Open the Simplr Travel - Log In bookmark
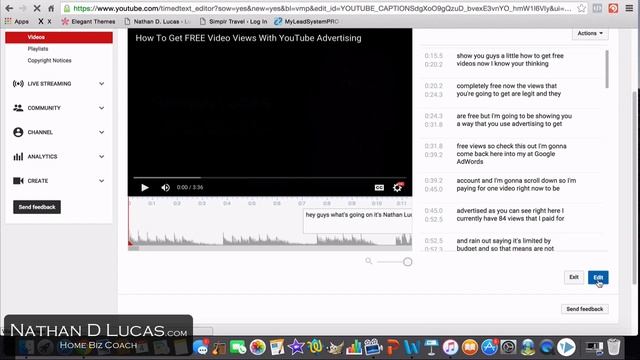Screen dimensions: 640x360 tap(233, 21)
